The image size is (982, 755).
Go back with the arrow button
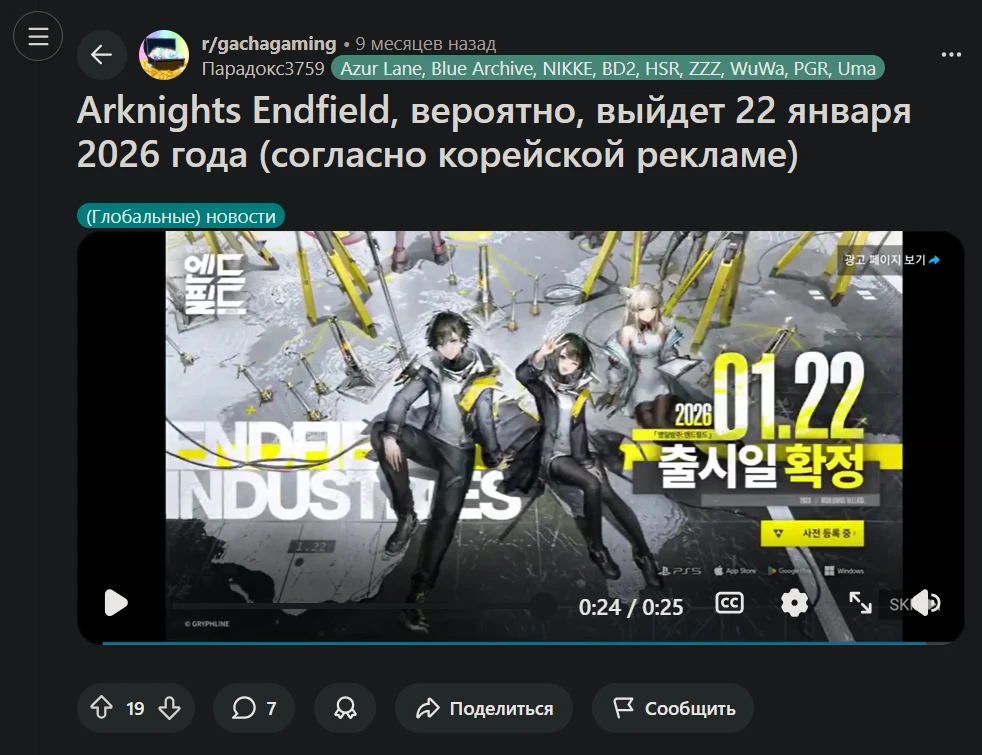click(101, 55)
